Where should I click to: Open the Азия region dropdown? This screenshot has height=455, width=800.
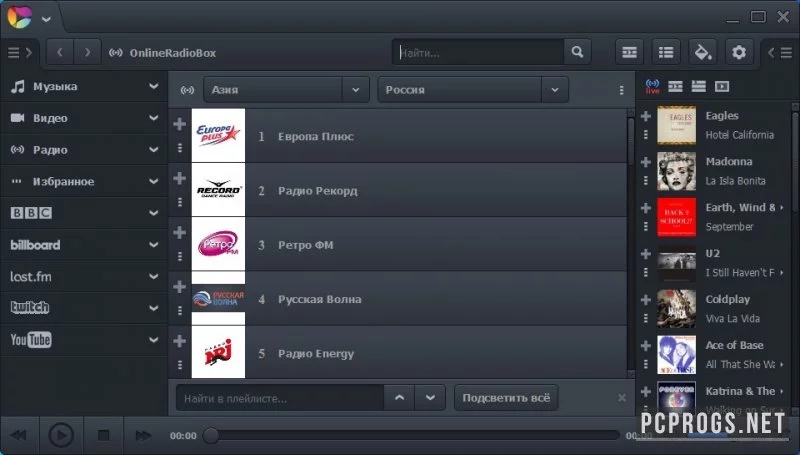(286, 90)
